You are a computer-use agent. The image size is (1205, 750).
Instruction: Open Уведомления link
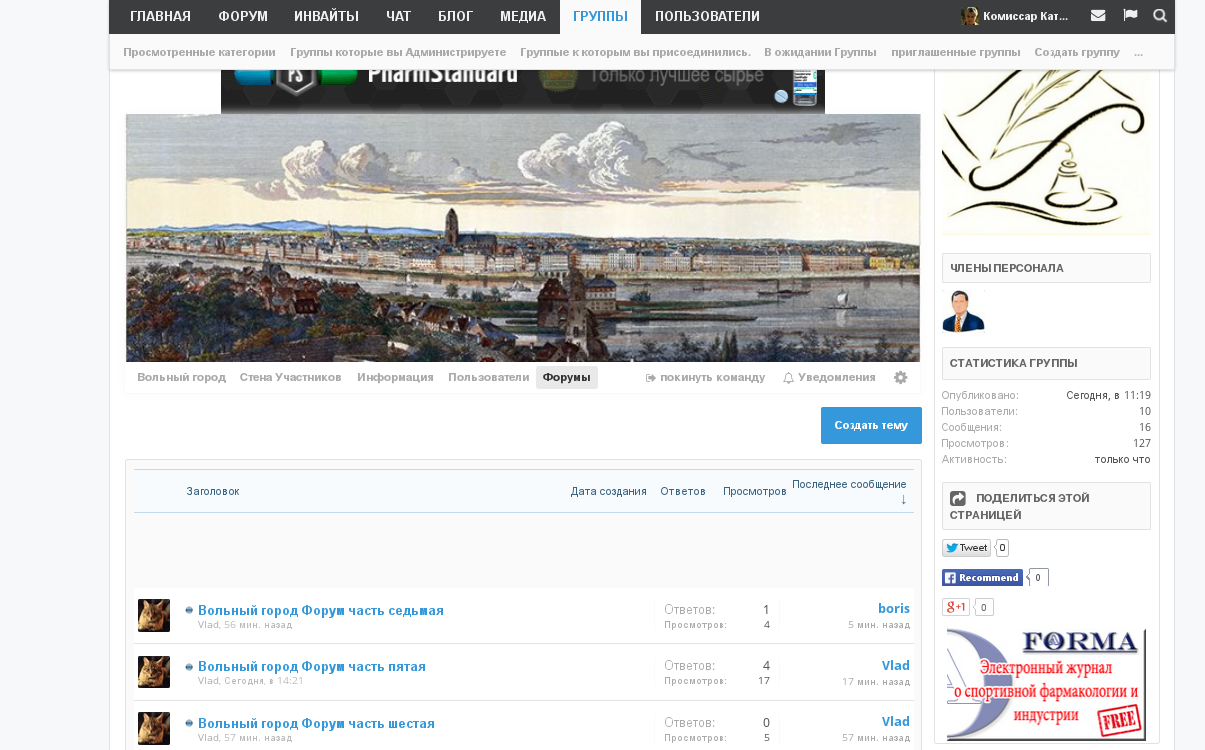[x=836, y=377]
